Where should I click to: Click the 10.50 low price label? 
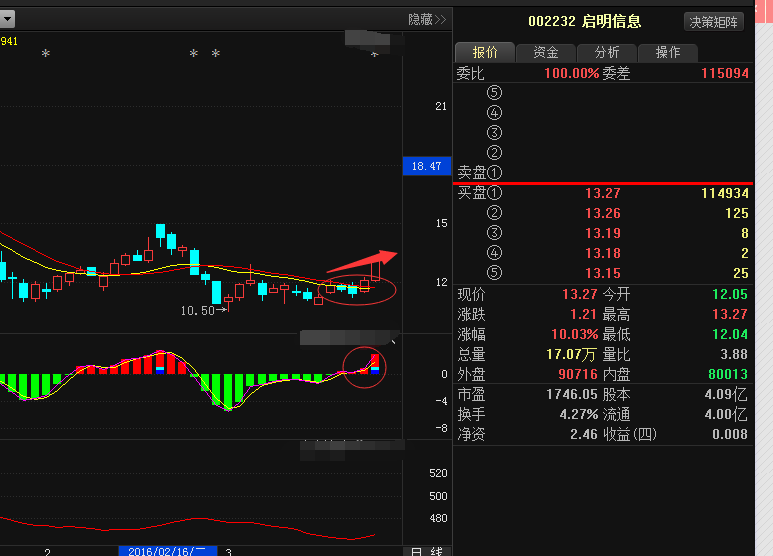pyautogui.click(x=200, y=311)
